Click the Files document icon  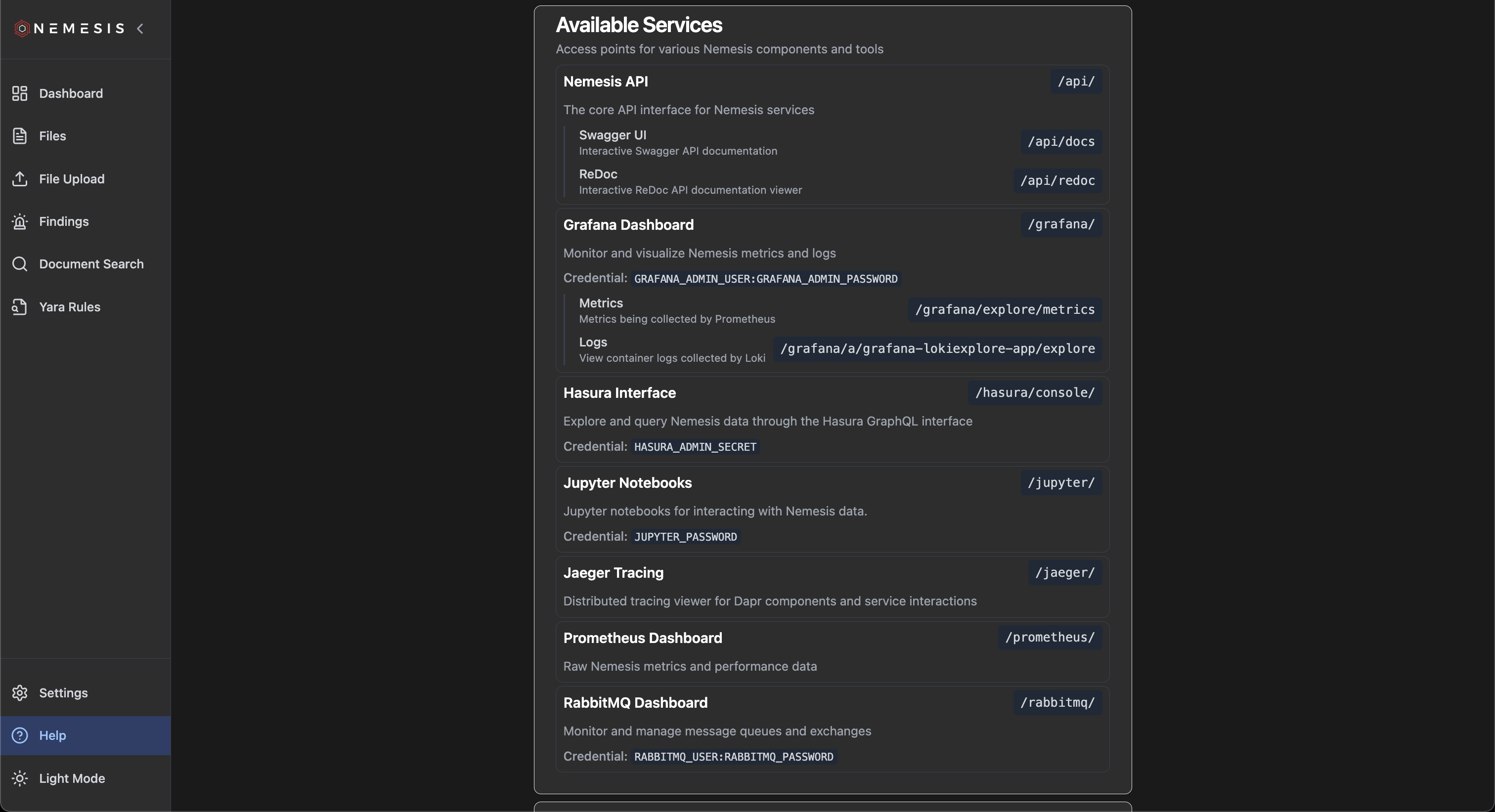pos(20,136)
